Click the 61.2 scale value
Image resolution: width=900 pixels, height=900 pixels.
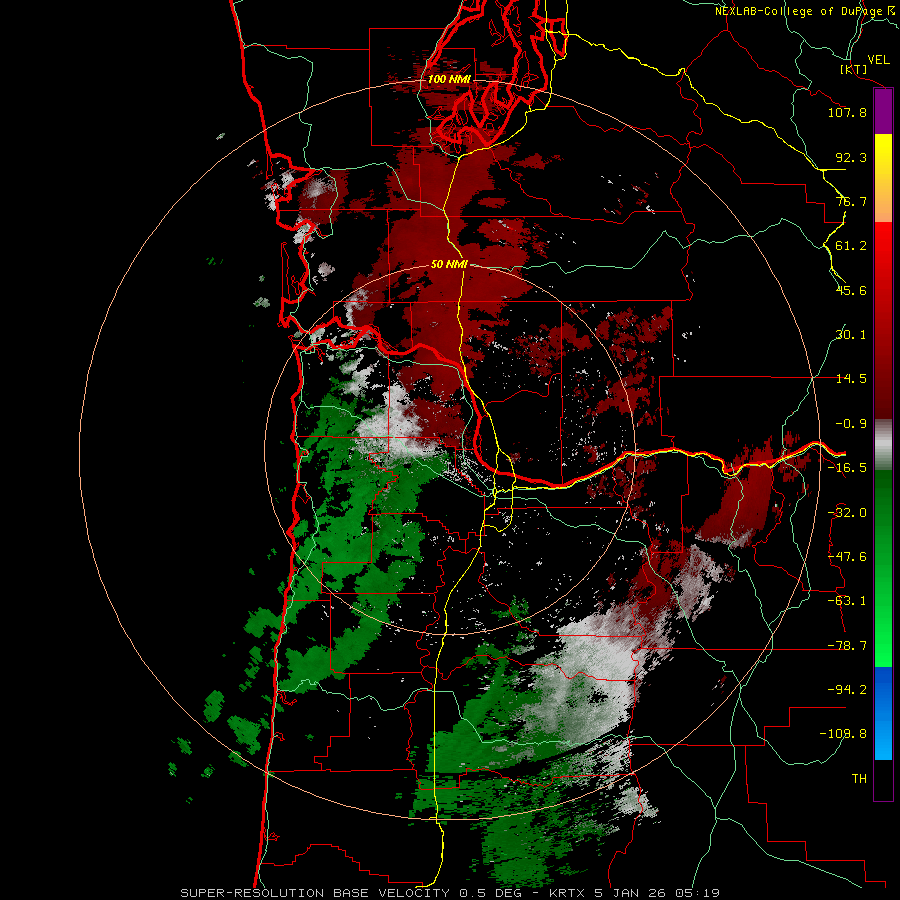pos(851,246)
